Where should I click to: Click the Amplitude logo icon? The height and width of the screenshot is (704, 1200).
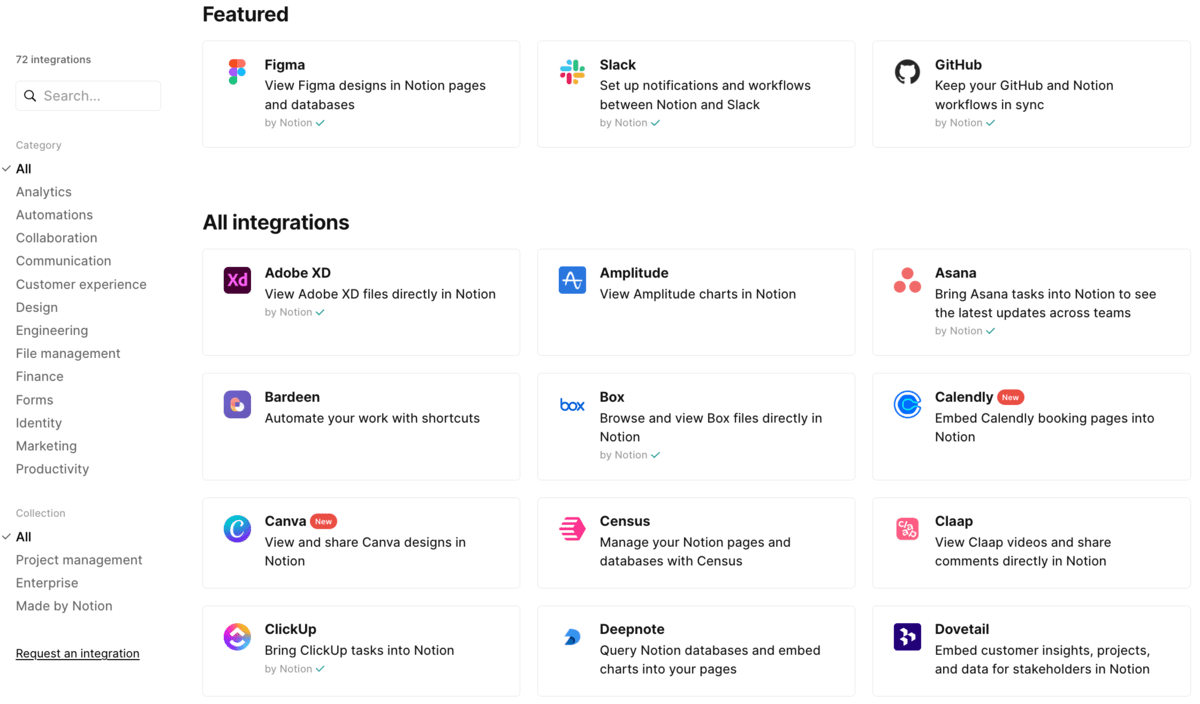572,280
